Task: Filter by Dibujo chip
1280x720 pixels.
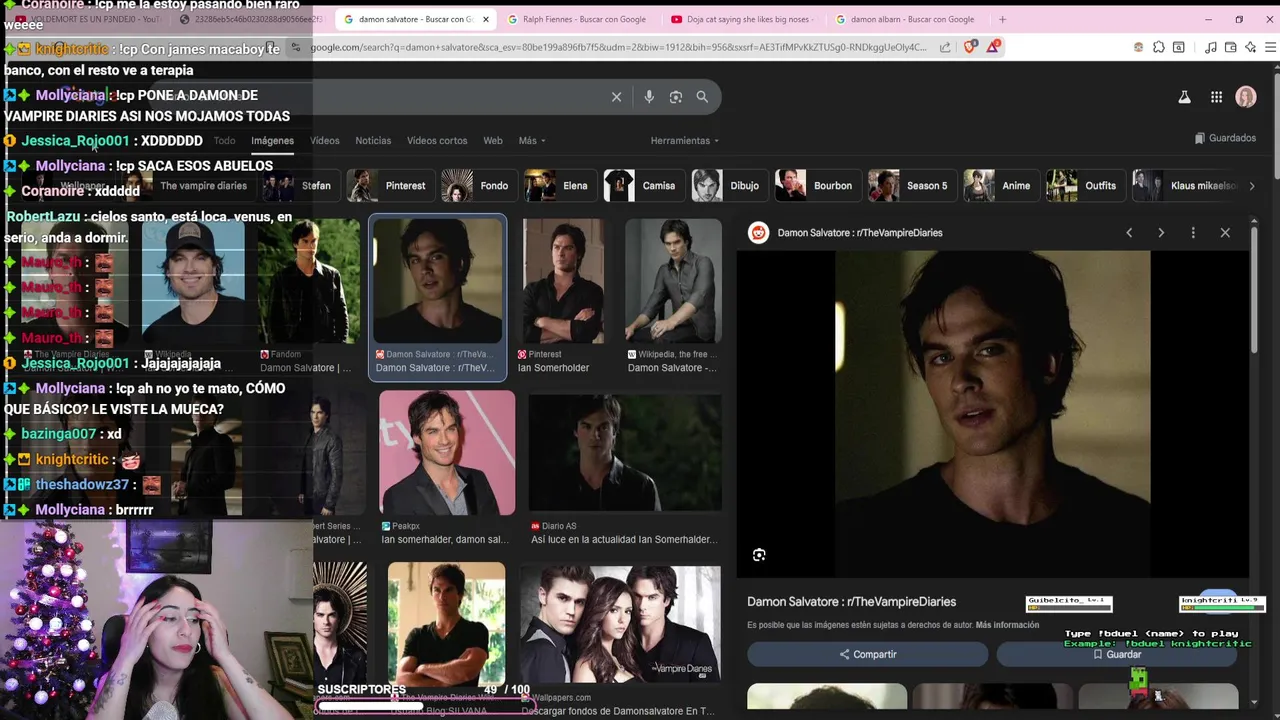Action: point(729,186)
